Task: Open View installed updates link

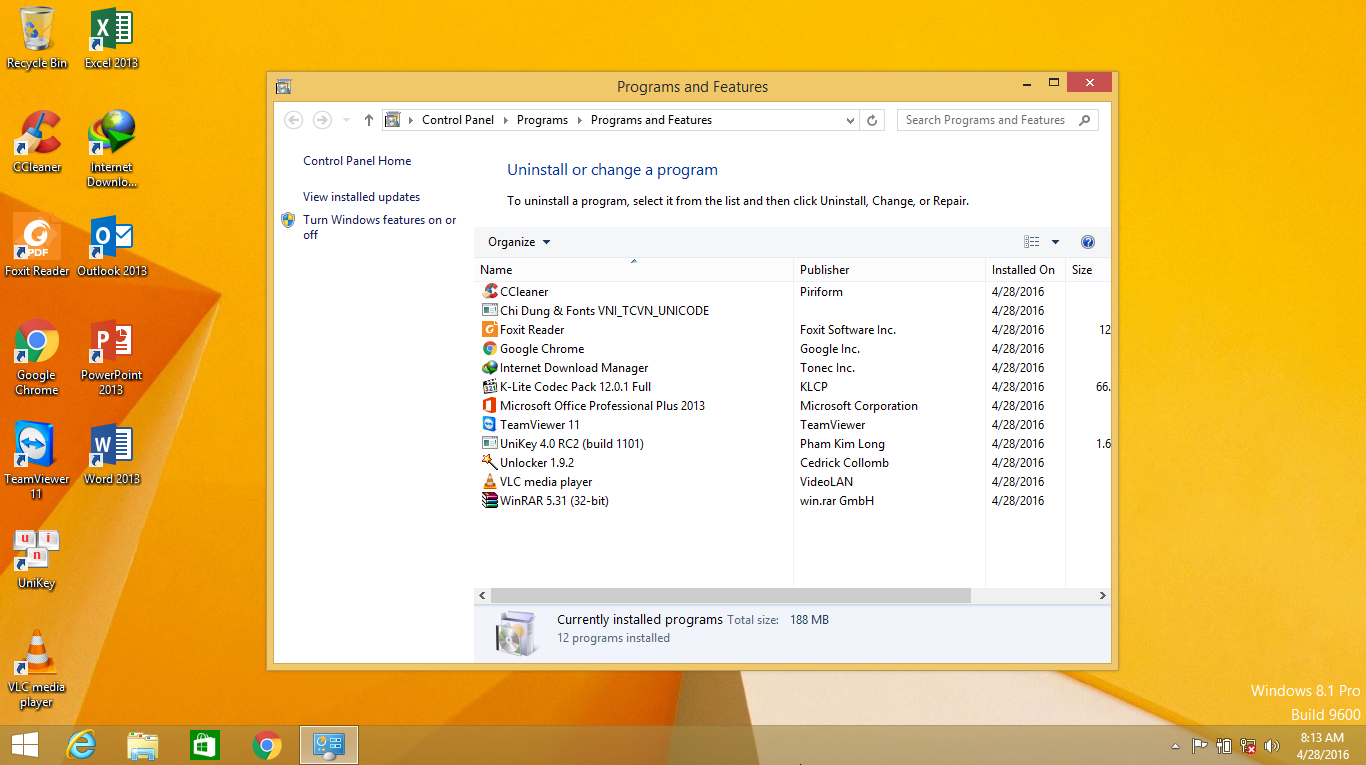Action: point(361,197)
